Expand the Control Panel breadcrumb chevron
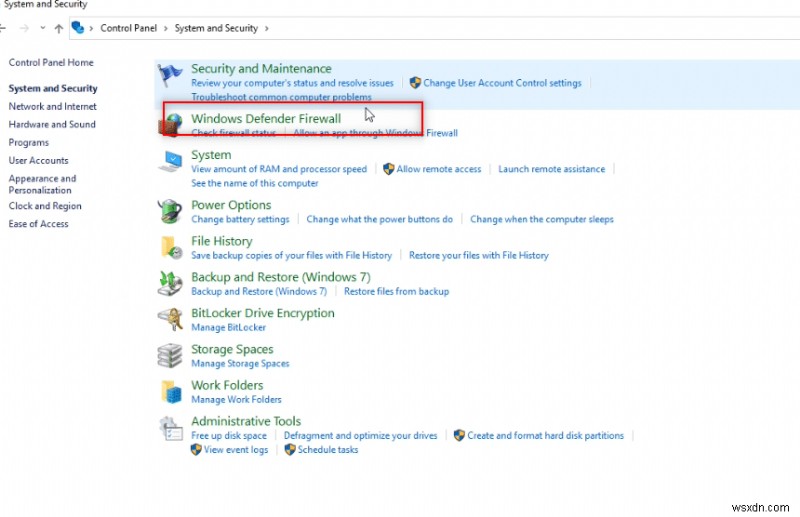The width and height of the screenshot is (800, 517). coord(93,29)
